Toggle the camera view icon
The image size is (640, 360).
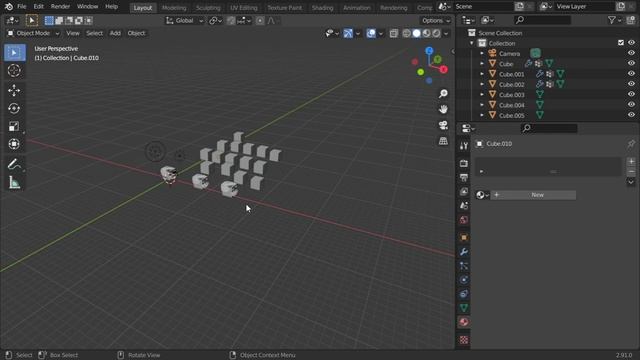point(443,125)
